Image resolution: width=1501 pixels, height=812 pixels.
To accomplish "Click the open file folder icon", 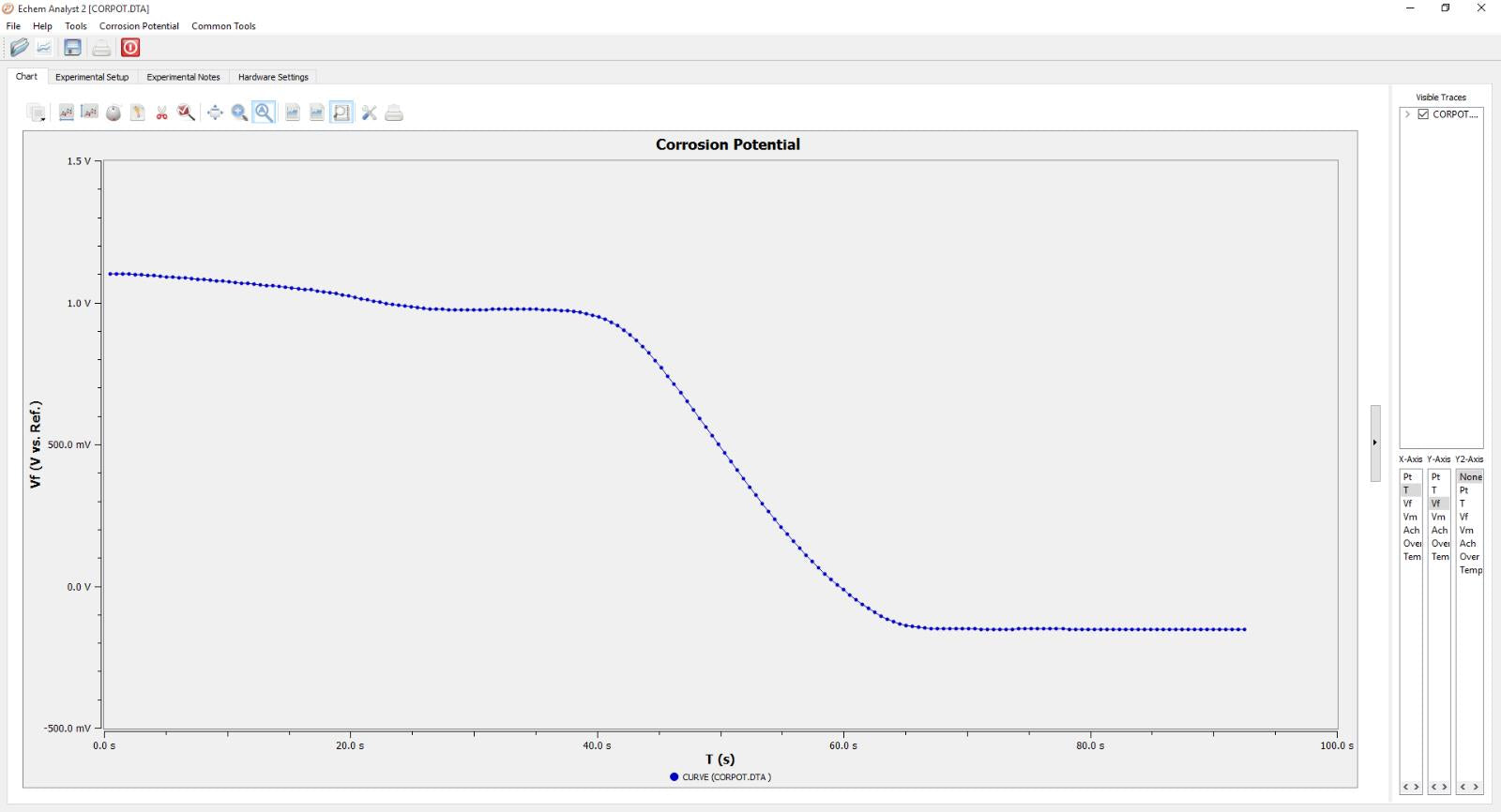I will coord(19,48).
